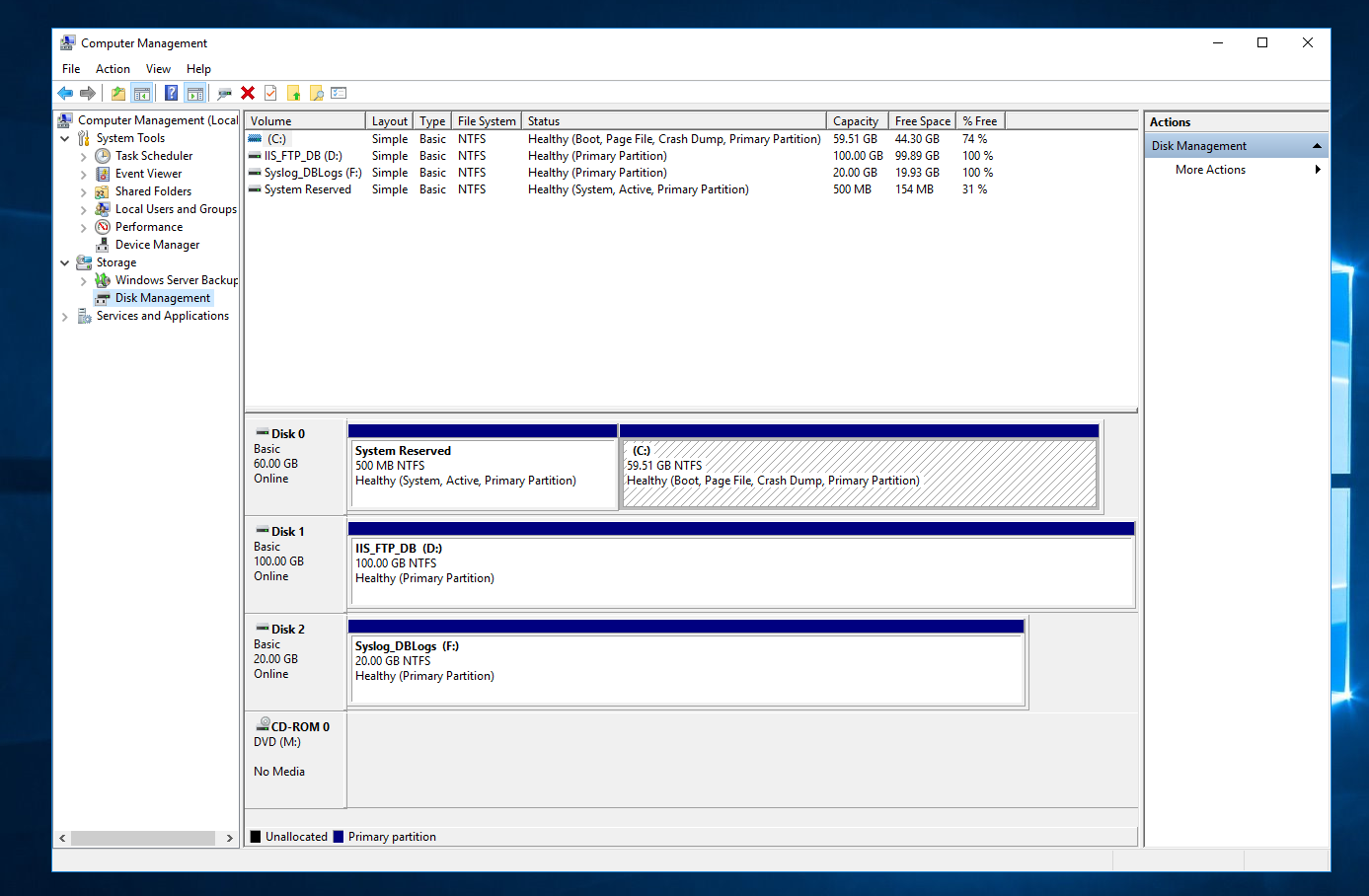1369x896 pixels.
Task: Expand the Services and Applications node
Action: [x=65, y=316]
